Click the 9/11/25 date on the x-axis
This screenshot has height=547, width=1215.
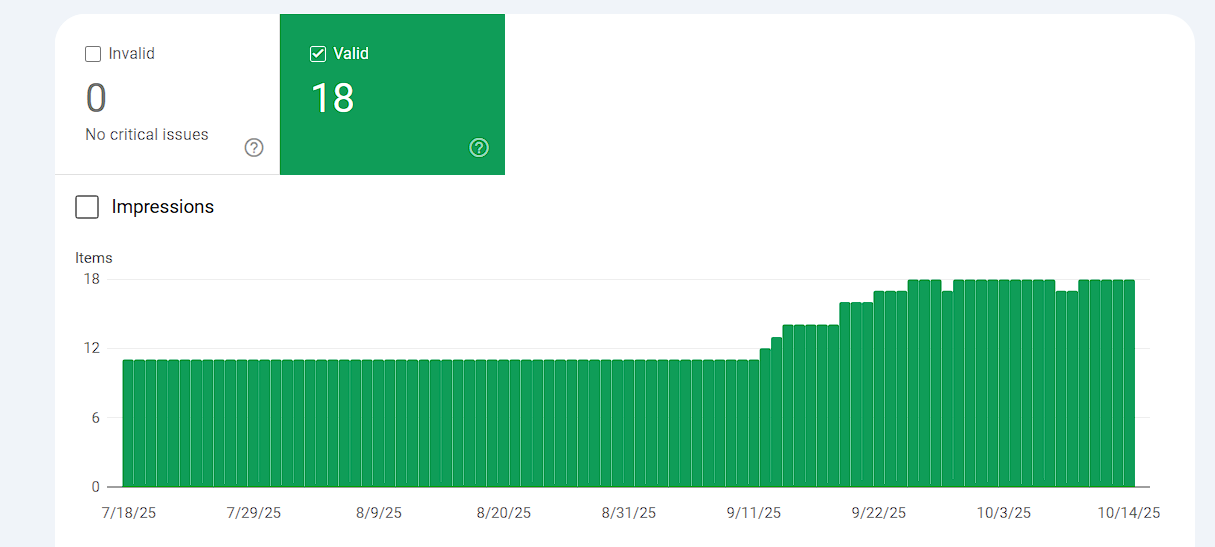[x=754, y=513]
